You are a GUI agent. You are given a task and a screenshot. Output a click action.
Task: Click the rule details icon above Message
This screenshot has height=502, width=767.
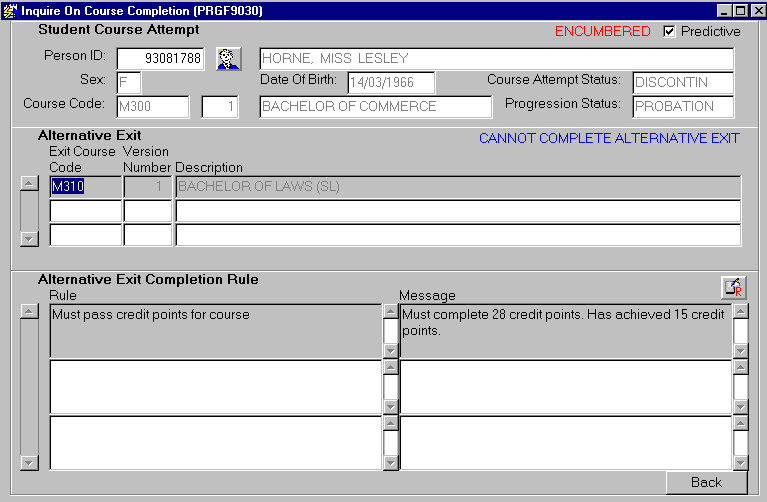(732, 287)
